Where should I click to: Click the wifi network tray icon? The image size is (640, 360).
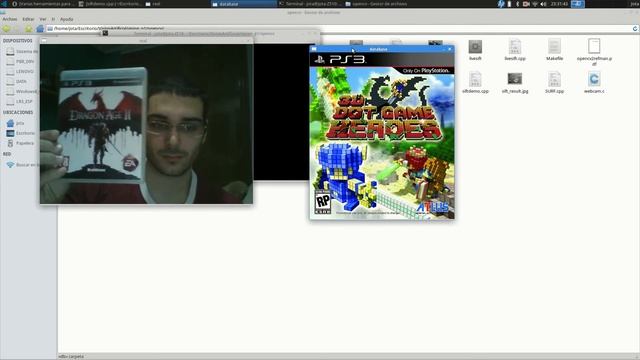point(535,4)
